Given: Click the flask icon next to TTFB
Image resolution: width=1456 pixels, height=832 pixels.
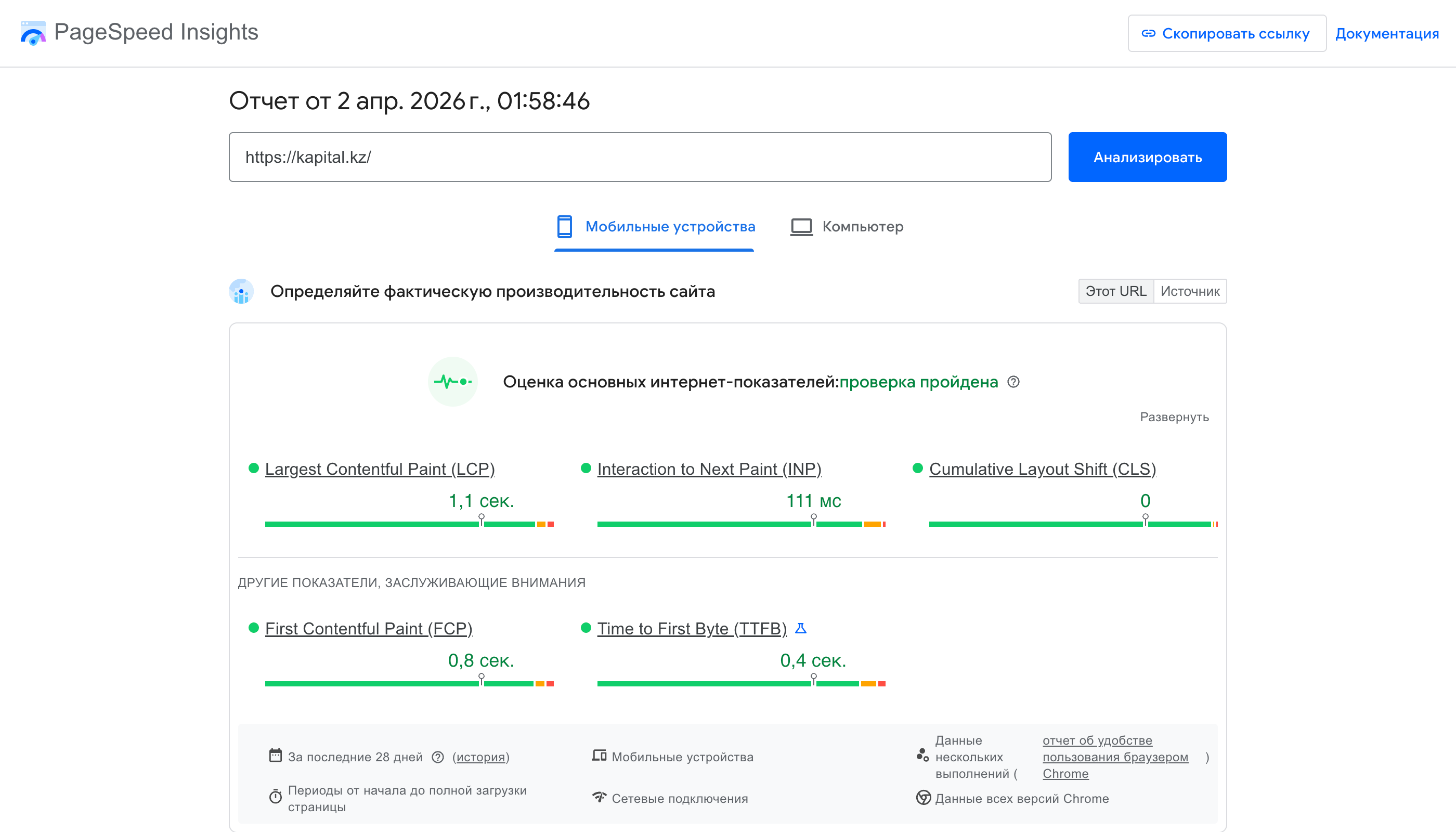Looking at the screenshot, I should 802,628.
